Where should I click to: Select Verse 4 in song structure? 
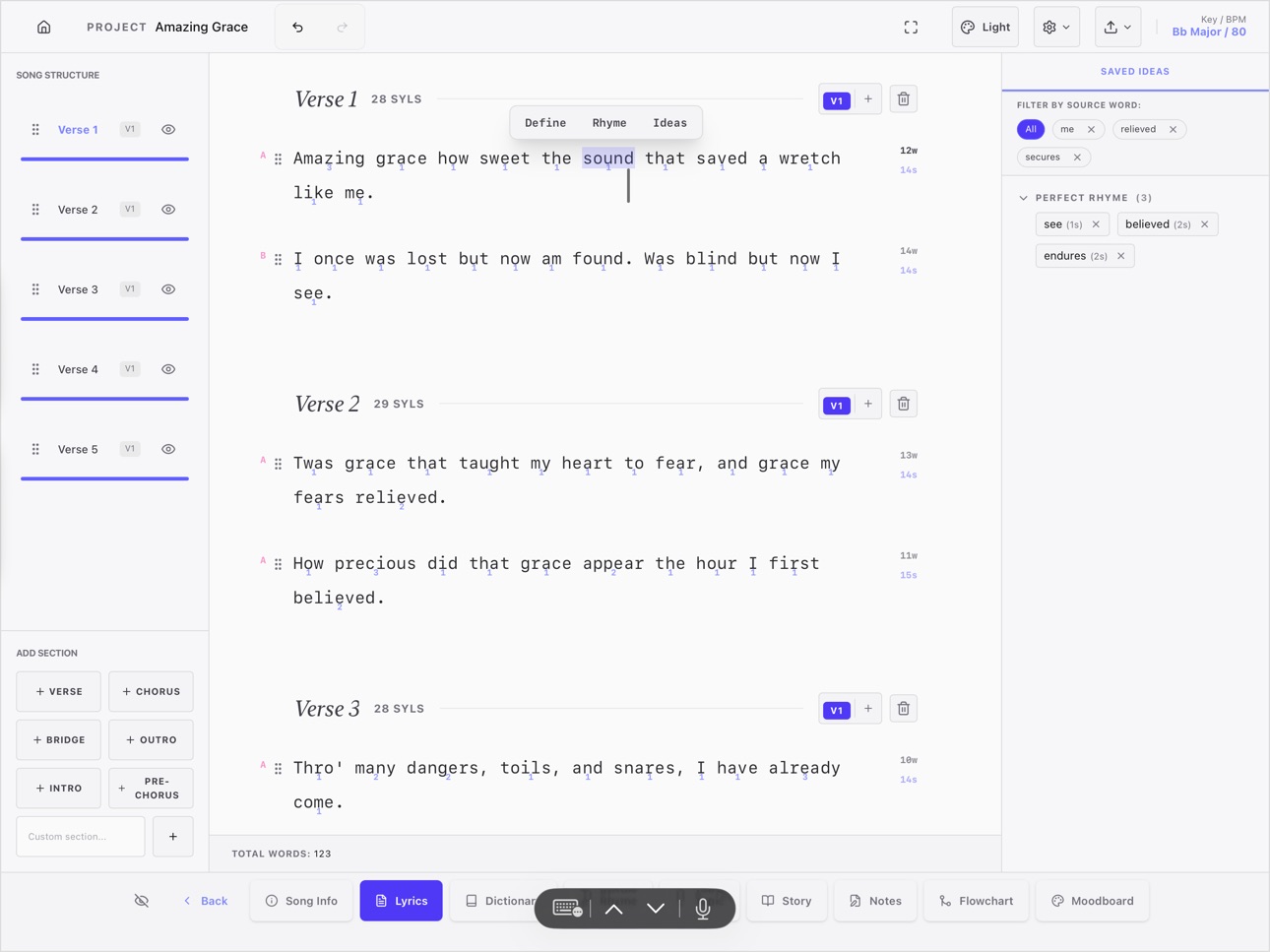pos(78,369)
